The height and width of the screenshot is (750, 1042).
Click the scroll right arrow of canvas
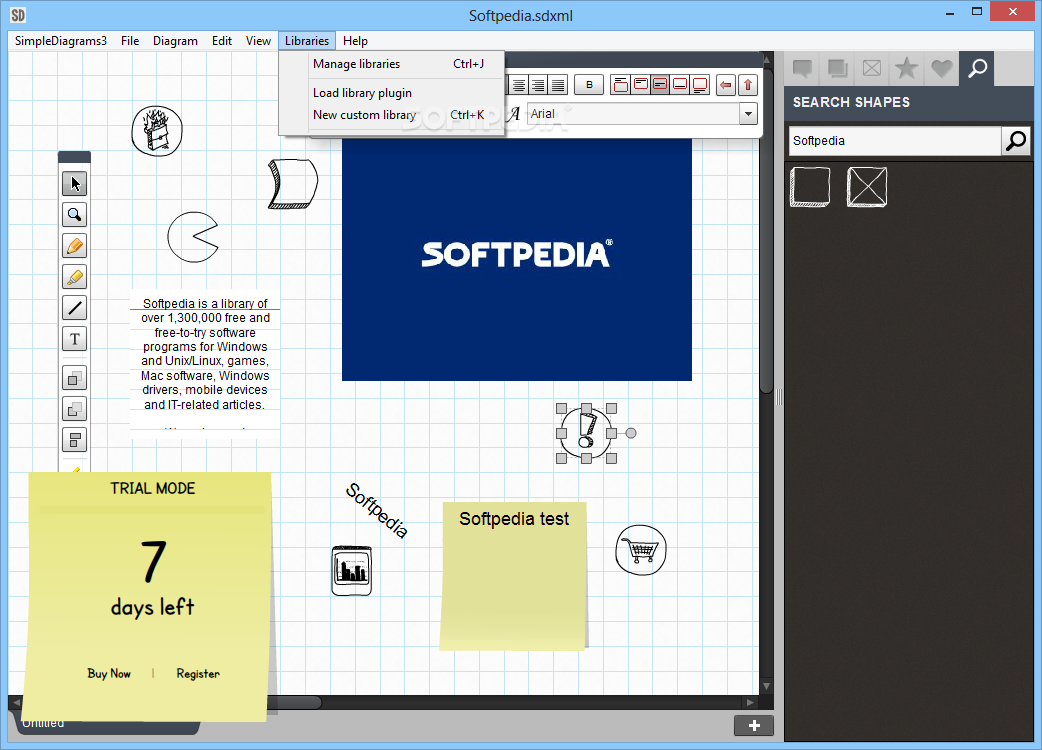[750, 702]
